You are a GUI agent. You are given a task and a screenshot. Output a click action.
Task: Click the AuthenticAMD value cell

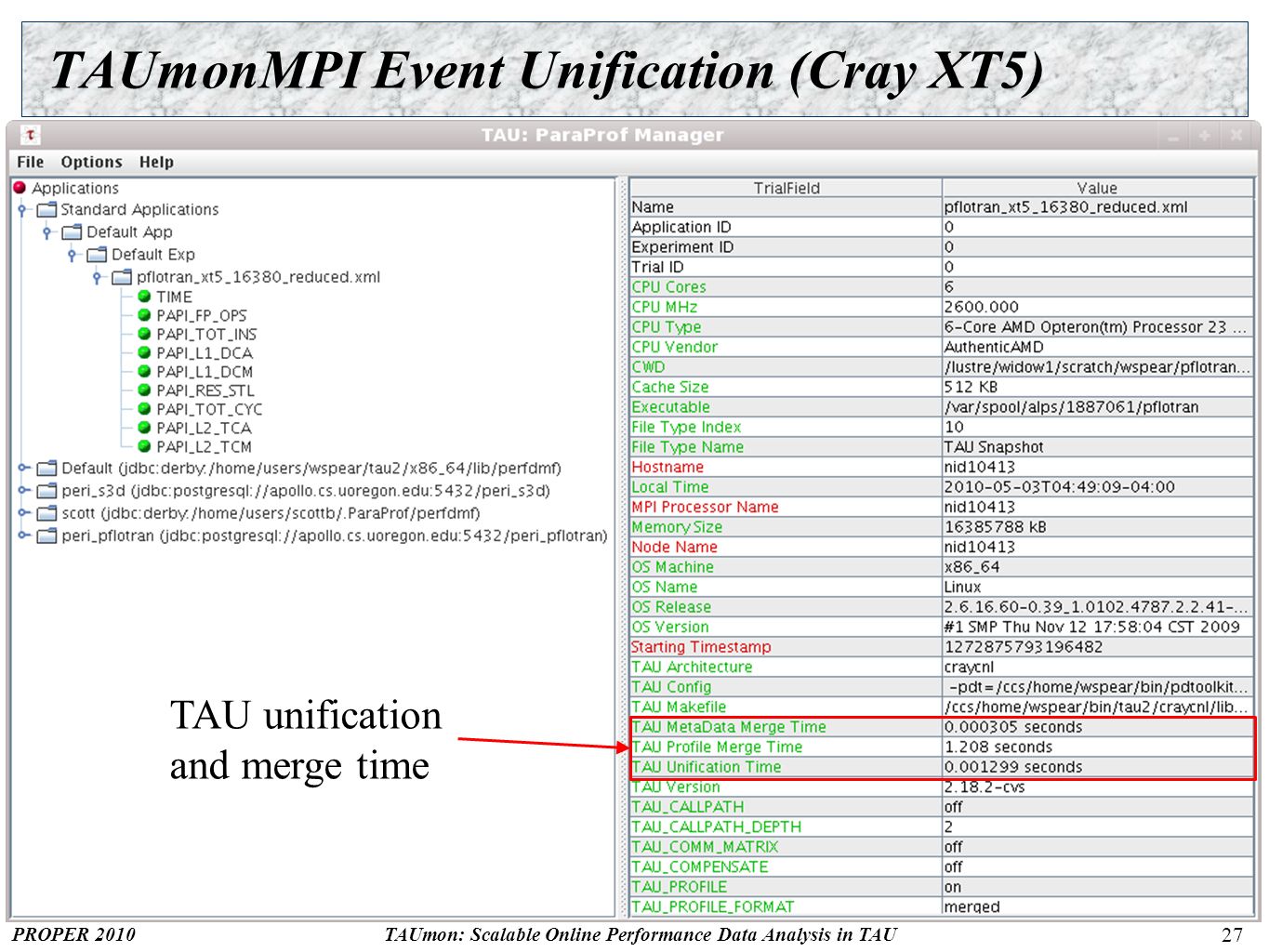click(x=1098, y=347)
